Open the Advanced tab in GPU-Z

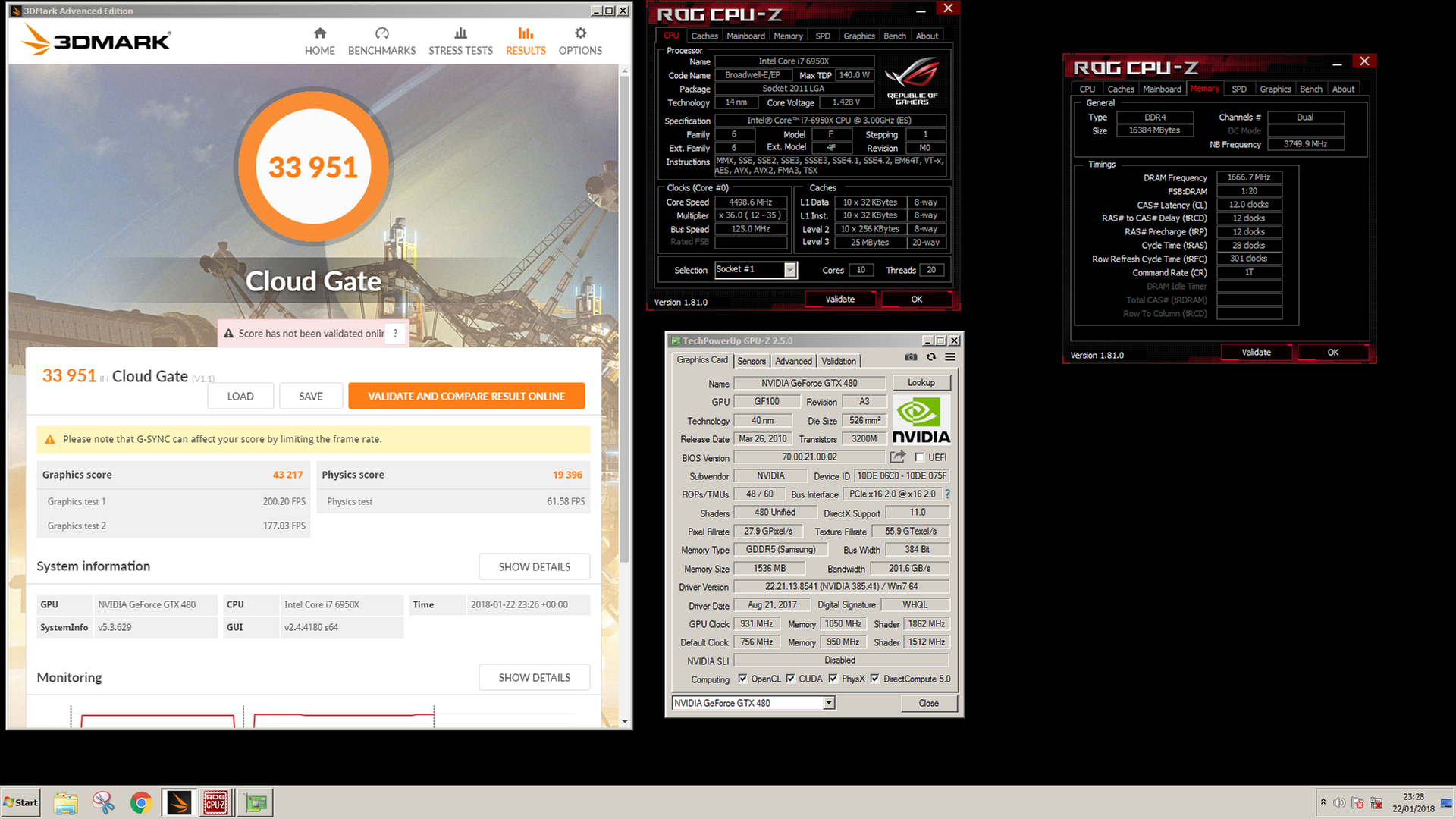[x=793, y=361]
